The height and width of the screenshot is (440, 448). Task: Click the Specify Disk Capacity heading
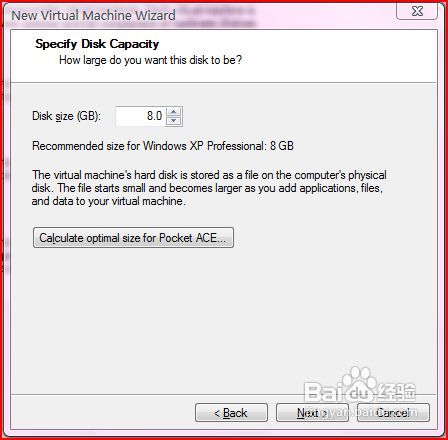[x=97, y=44]
